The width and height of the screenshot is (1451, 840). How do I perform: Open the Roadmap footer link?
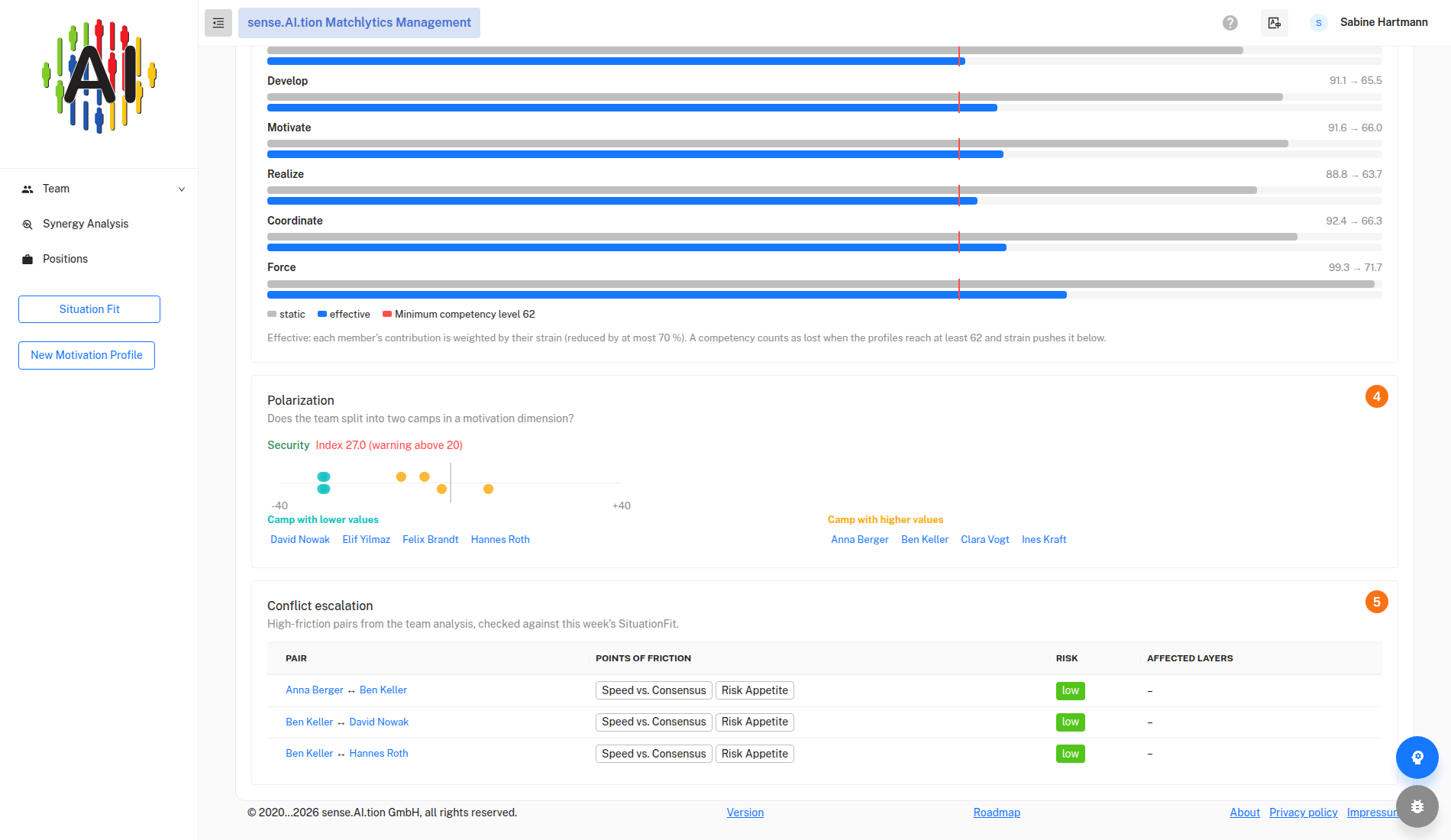997,813
